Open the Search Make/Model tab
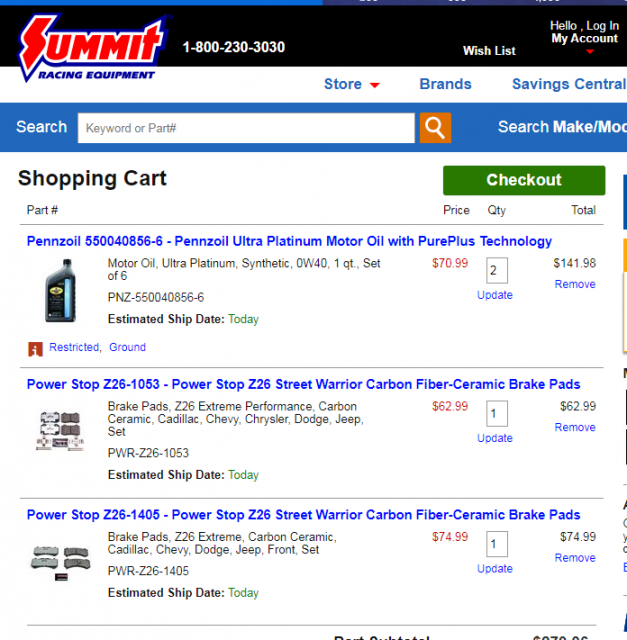This screenshot has height=640, width=627. point(562,127)
